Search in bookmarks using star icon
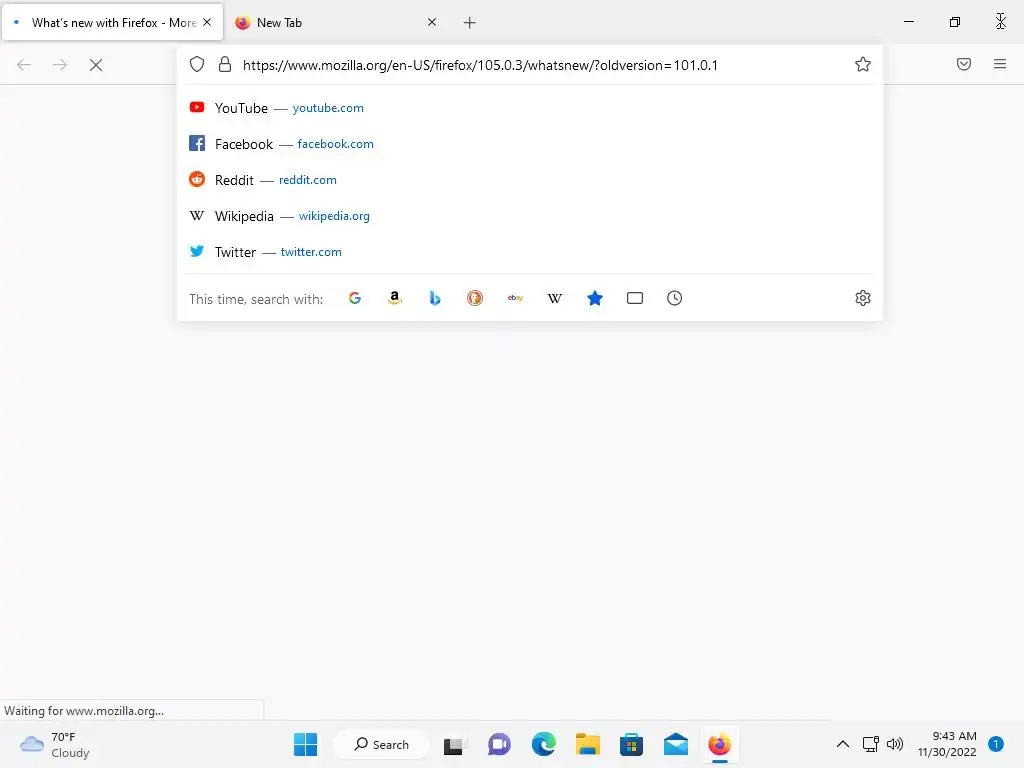Viewport: 1024px width, 768px height. point(595,298)
